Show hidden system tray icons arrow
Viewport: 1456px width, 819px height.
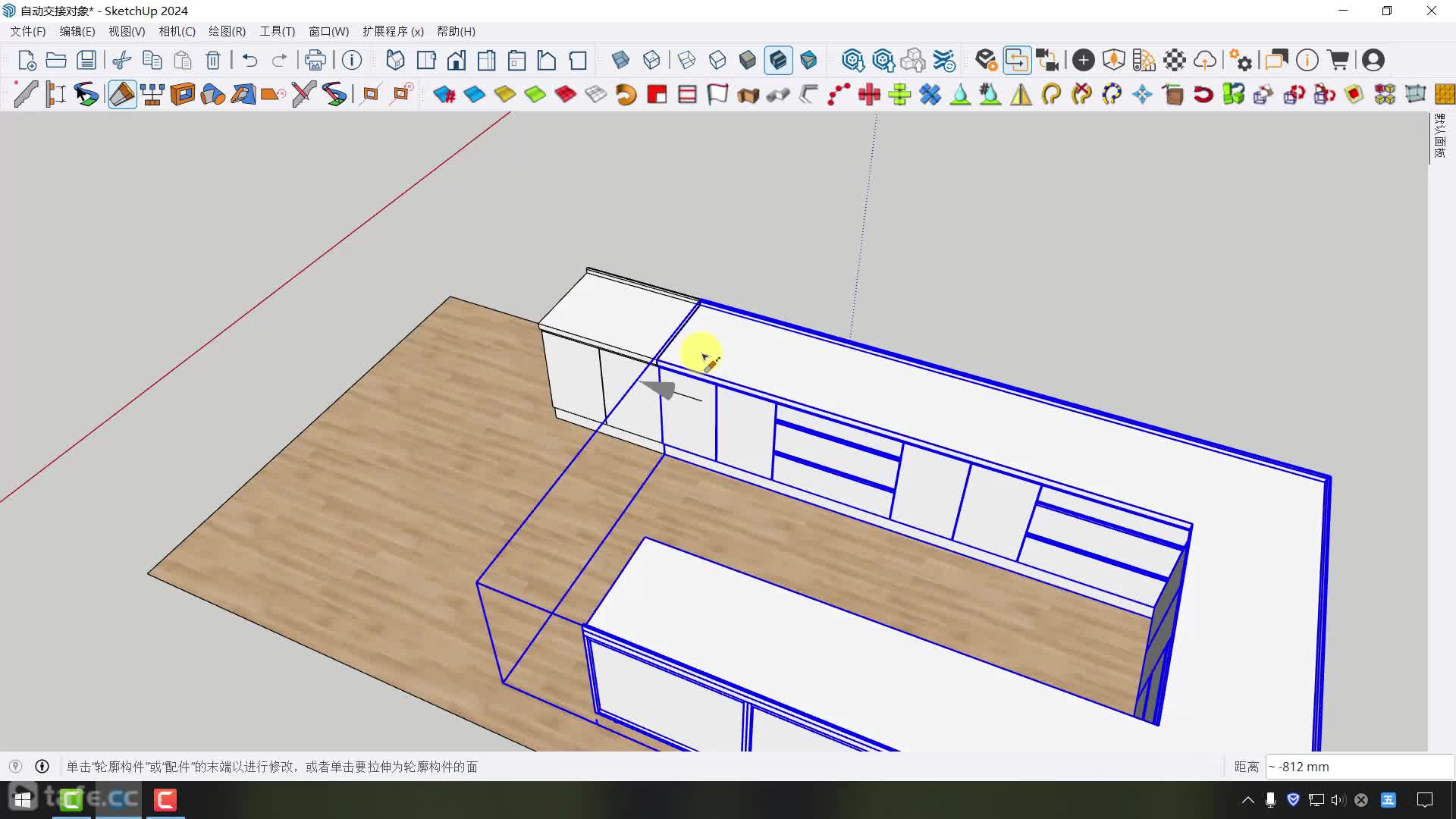coord(1247,799)
